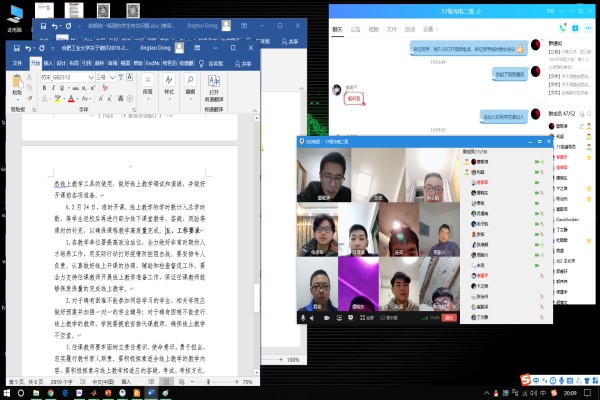Open Word from the taskbar
Viewport: 600px width, 400px height.
tap(151, 393)
